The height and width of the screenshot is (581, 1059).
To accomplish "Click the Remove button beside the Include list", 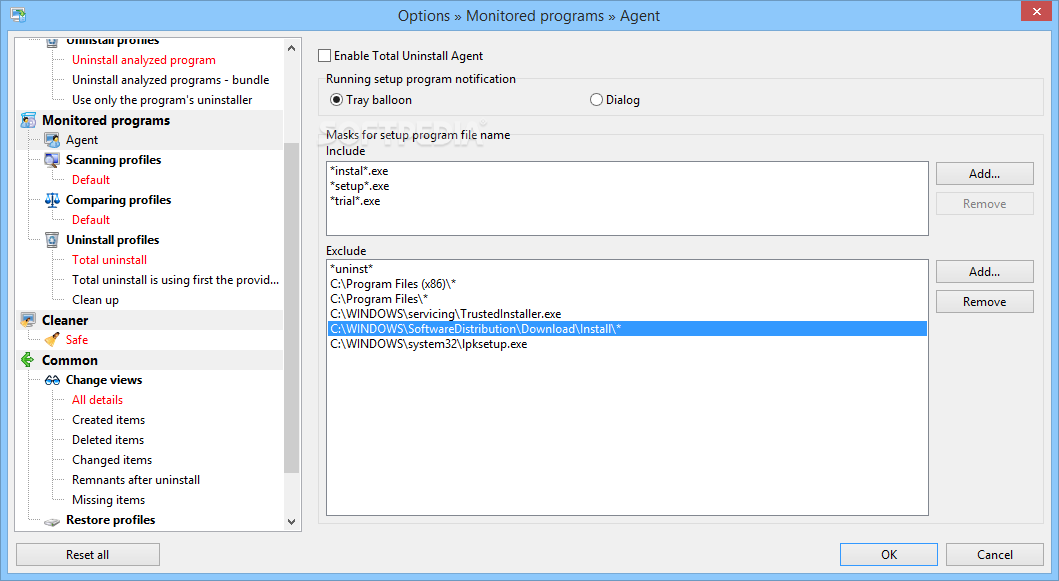I will click(x=984, y=204).
